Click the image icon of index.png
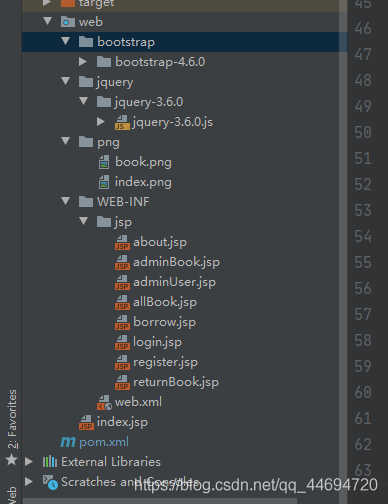 click(x=104, y=182)
